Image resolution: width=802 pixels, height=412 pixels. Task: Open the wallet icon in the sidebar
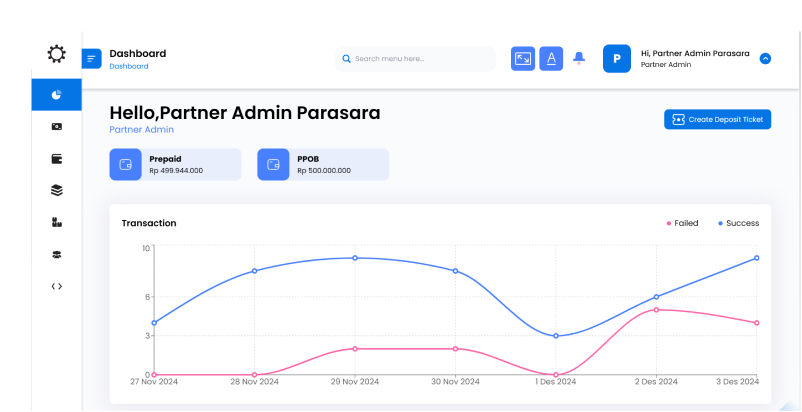(x=57, y=158)
